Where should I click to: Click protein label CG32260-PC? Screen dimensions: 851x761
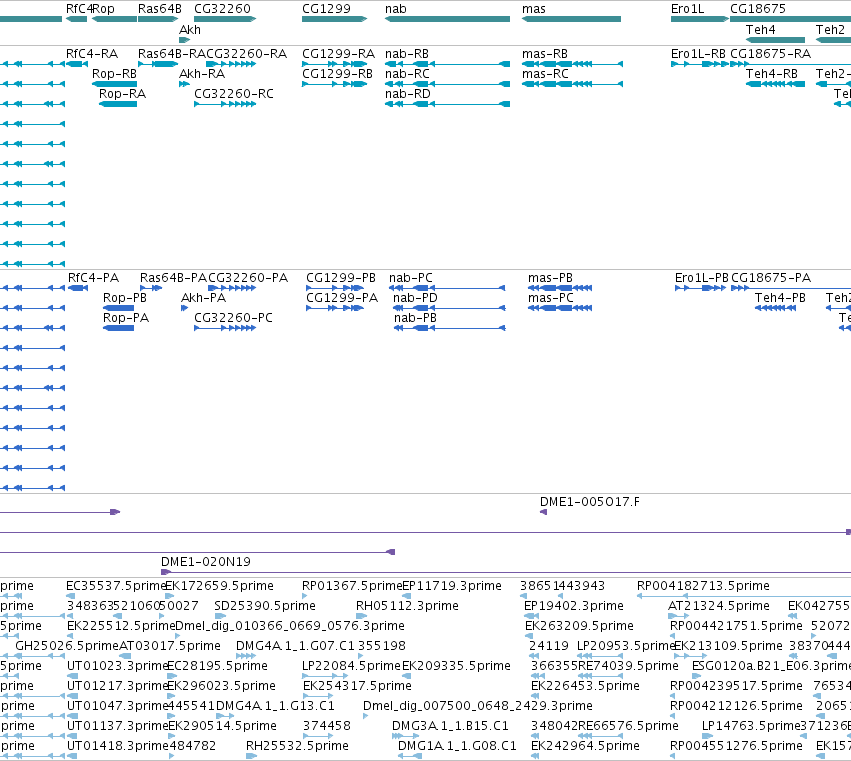tap(233, 318)
